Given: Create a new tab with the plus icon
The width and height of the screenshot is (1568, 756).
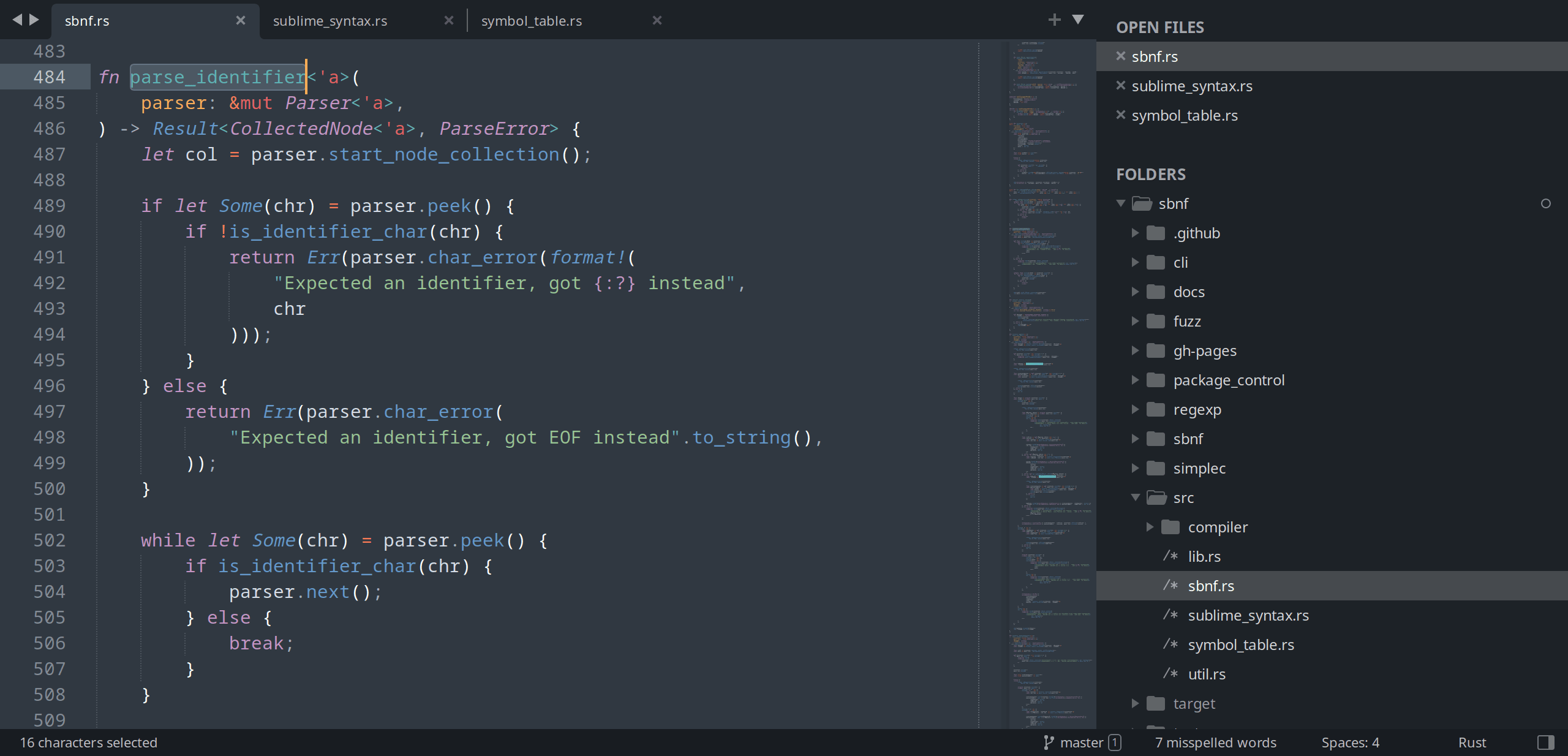Looking at the screenshot, I should tap(1054, 20).
